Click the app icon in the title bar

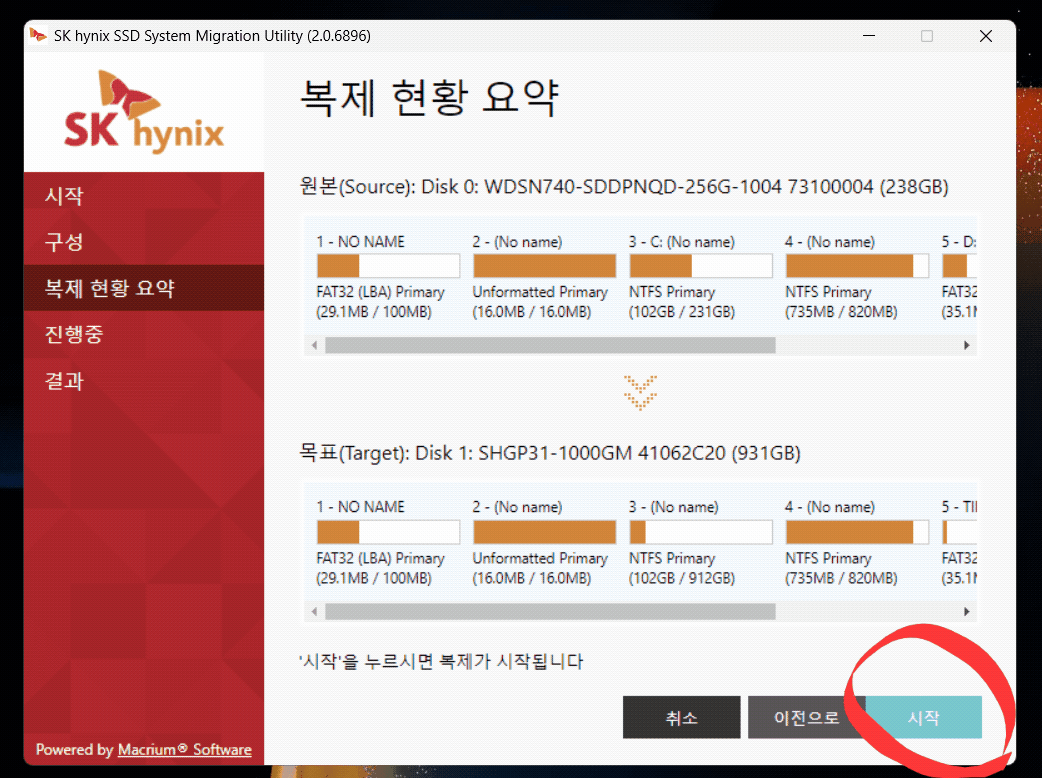39,35
